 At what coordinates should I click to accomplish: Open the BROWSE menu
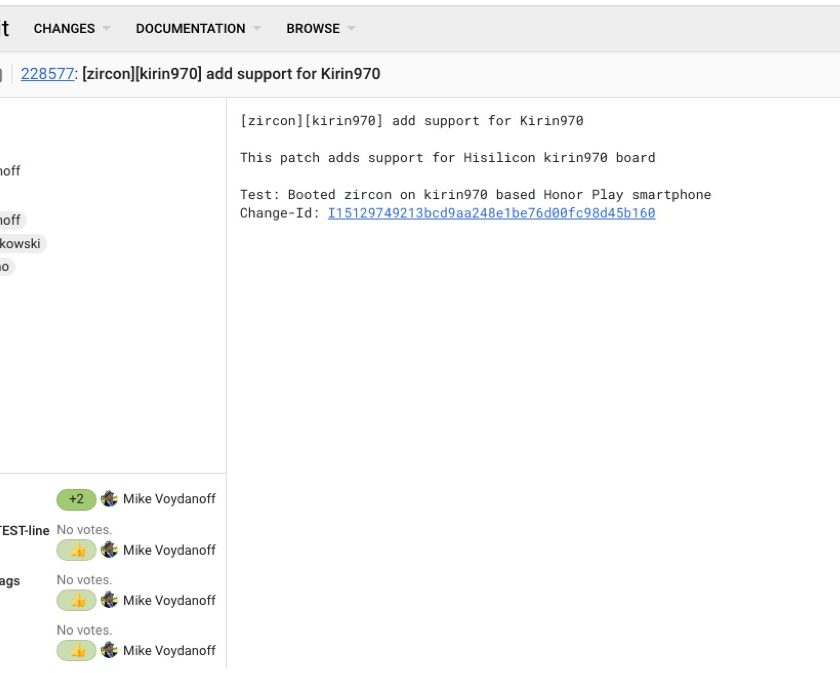click(313, 29)
